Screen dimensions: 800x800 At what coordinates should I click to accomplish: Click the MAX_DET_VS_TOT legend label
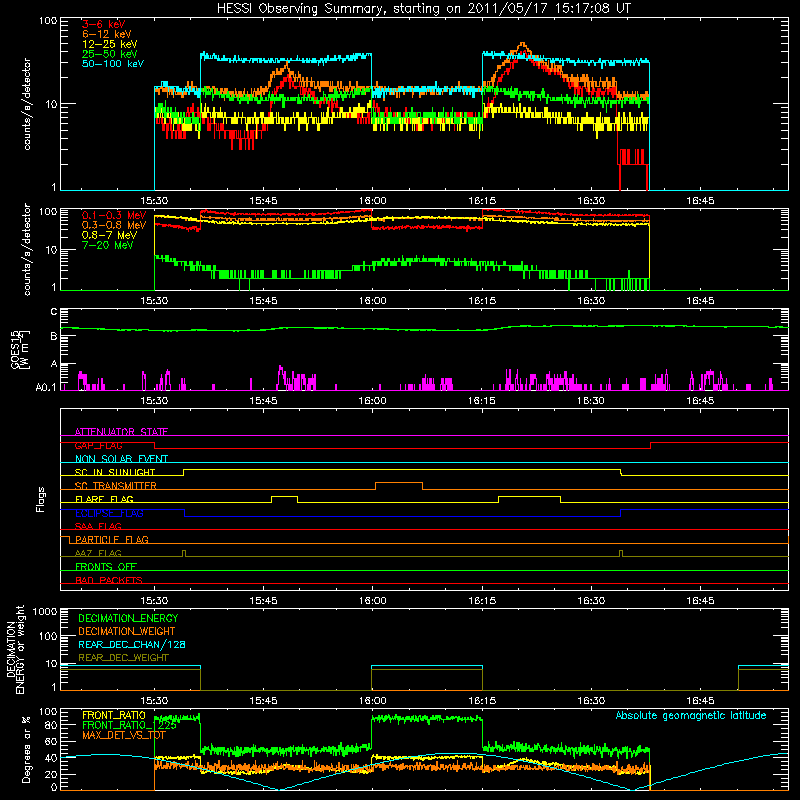pos(124,735)
